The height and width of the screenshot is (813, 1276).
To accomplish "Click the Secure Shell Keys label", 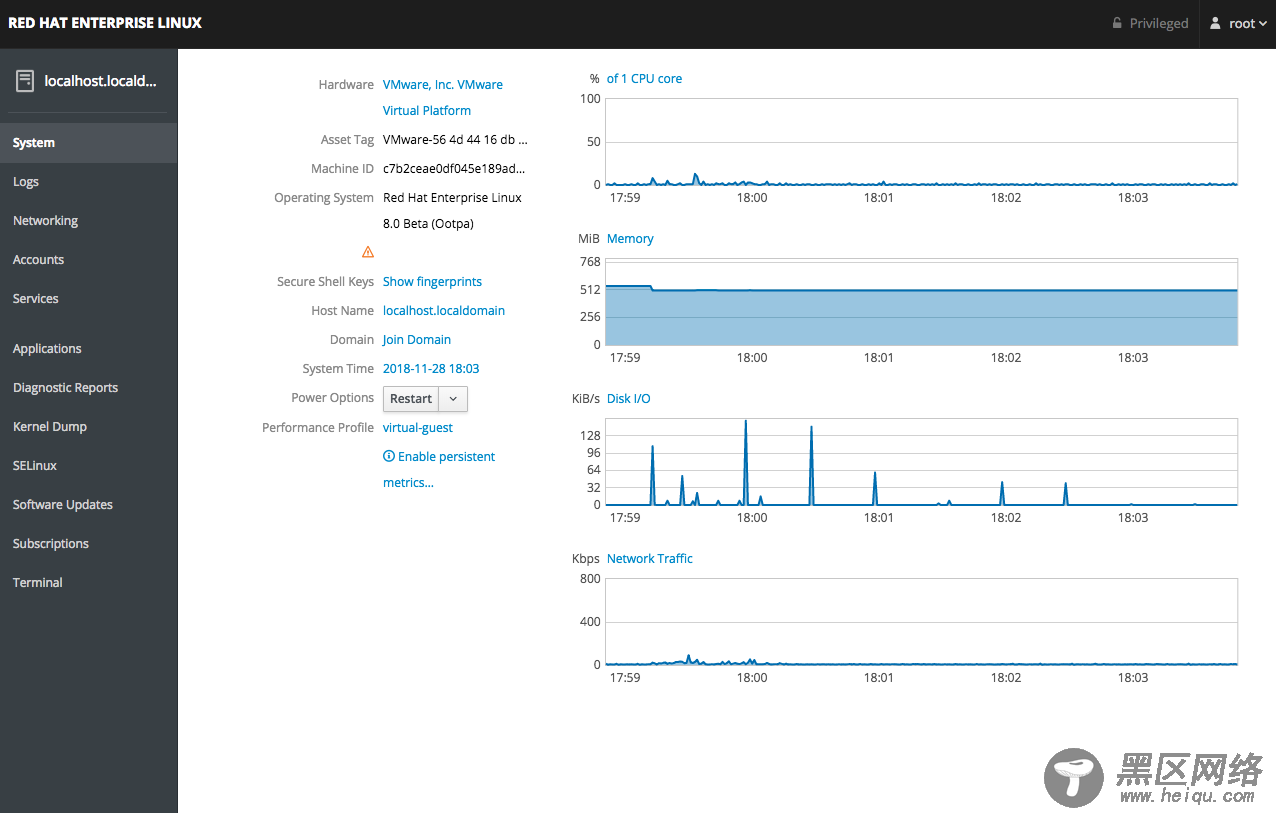I will pyautogui.click(x=325, y=282).
